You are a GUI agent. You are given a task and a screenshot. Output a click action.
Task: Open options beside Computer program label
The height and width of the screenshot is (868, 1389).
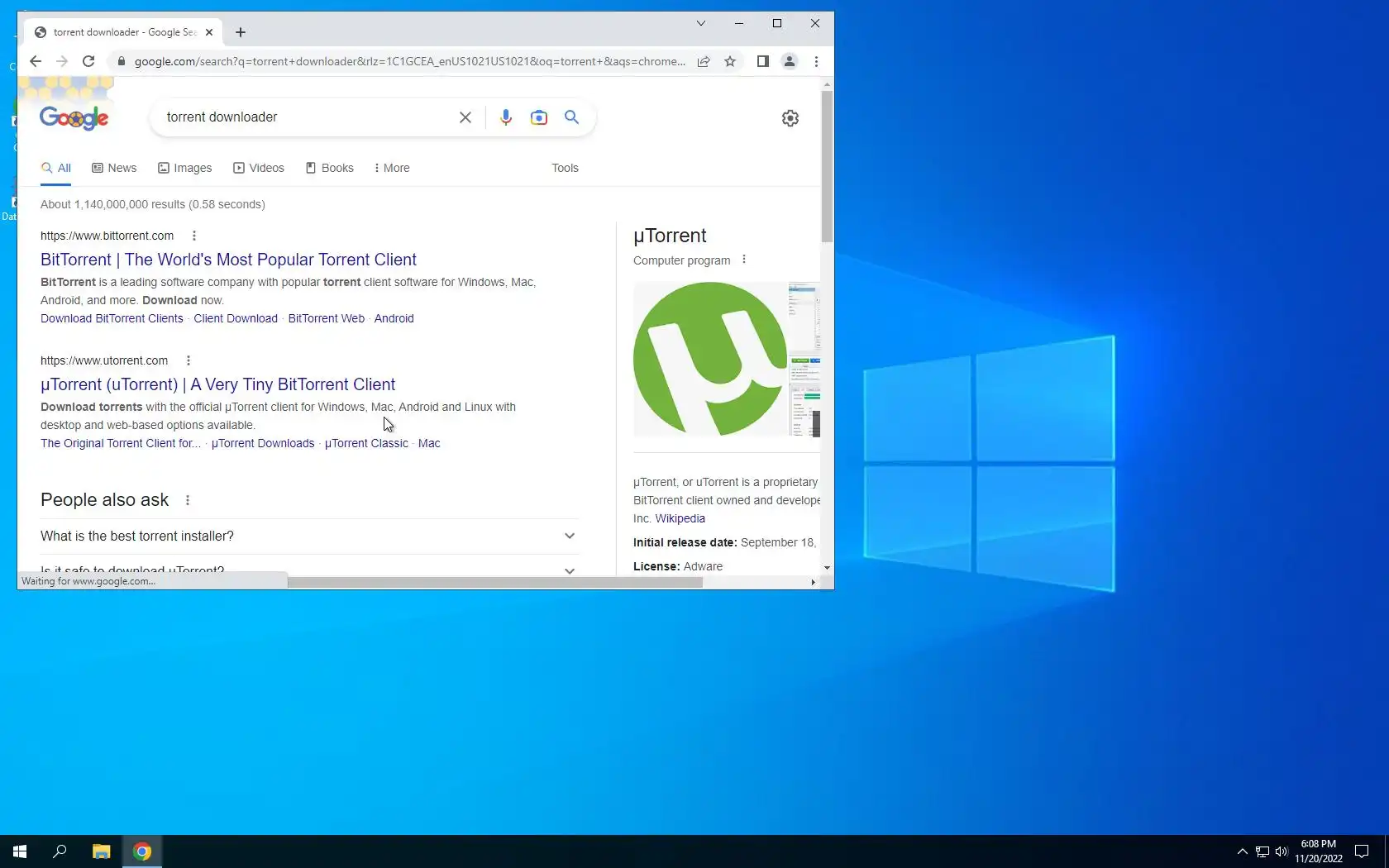click(x=744, y=260)
